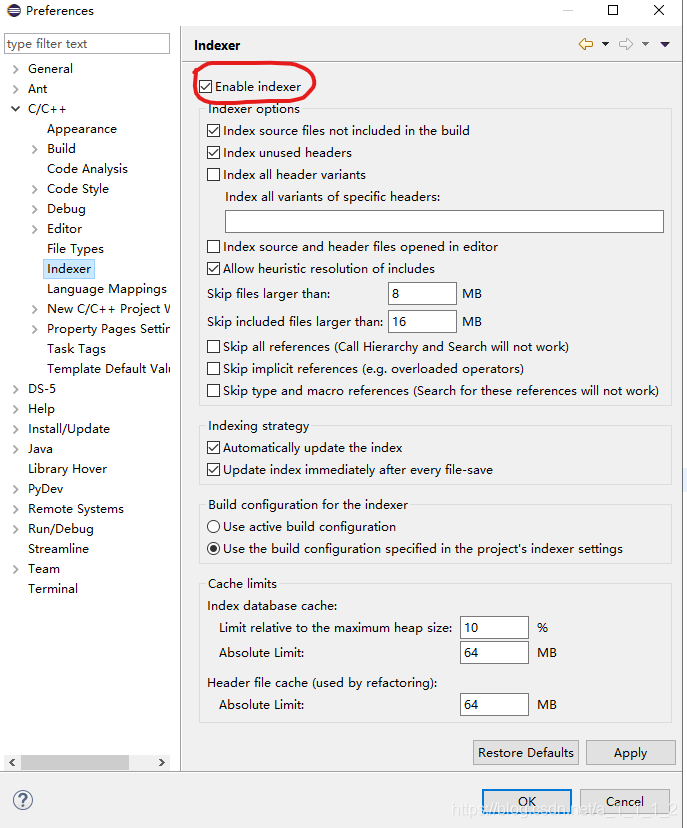Select Use build configuration specified in project's indexer settings

213,549
